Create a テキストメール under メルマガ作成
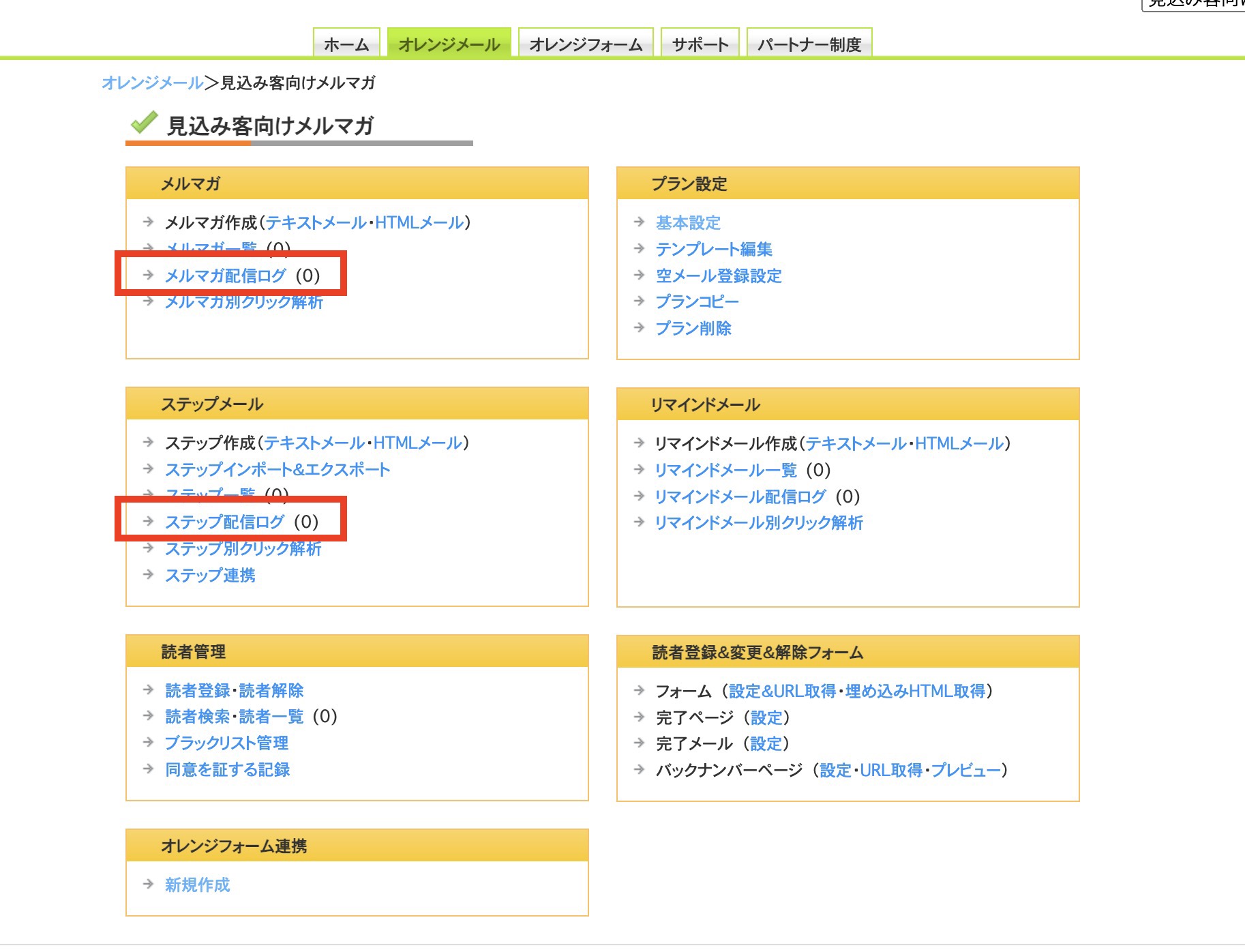 pos(316,222)
